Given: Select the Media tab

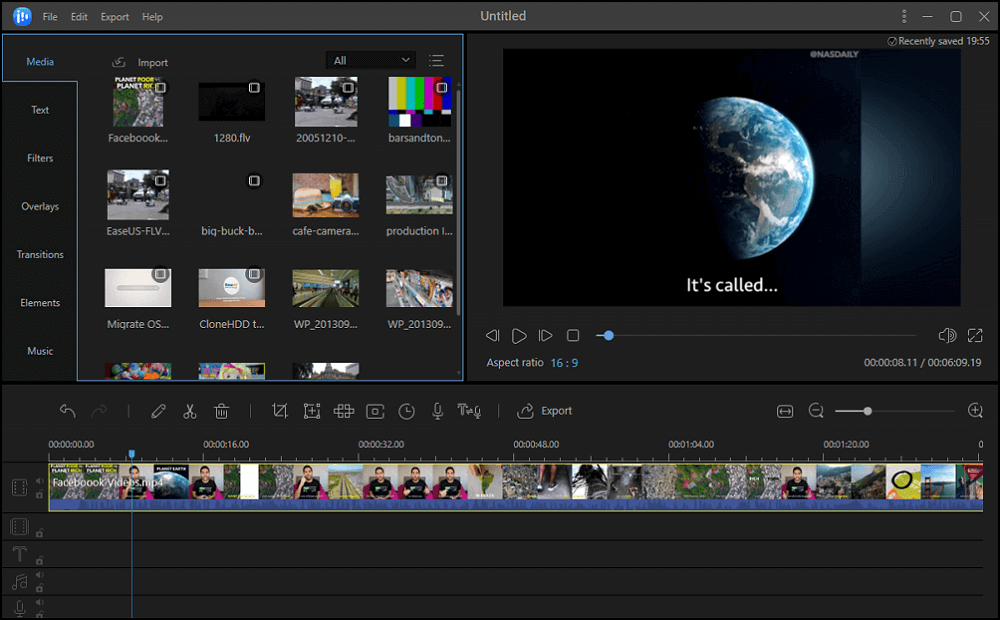Looking at the screenshot, I should point(40,61).
